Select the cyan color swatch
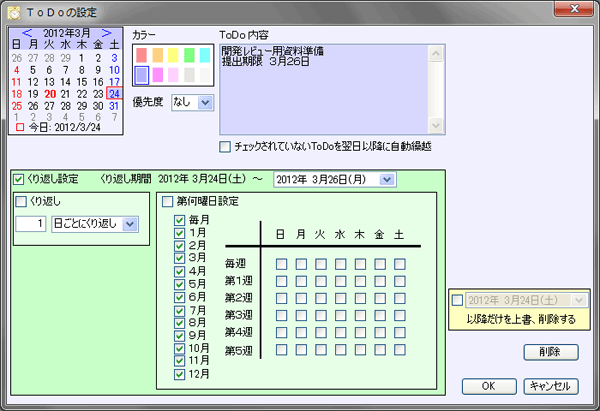Viewport: 600px width, 411px height. tap(205, 55)
